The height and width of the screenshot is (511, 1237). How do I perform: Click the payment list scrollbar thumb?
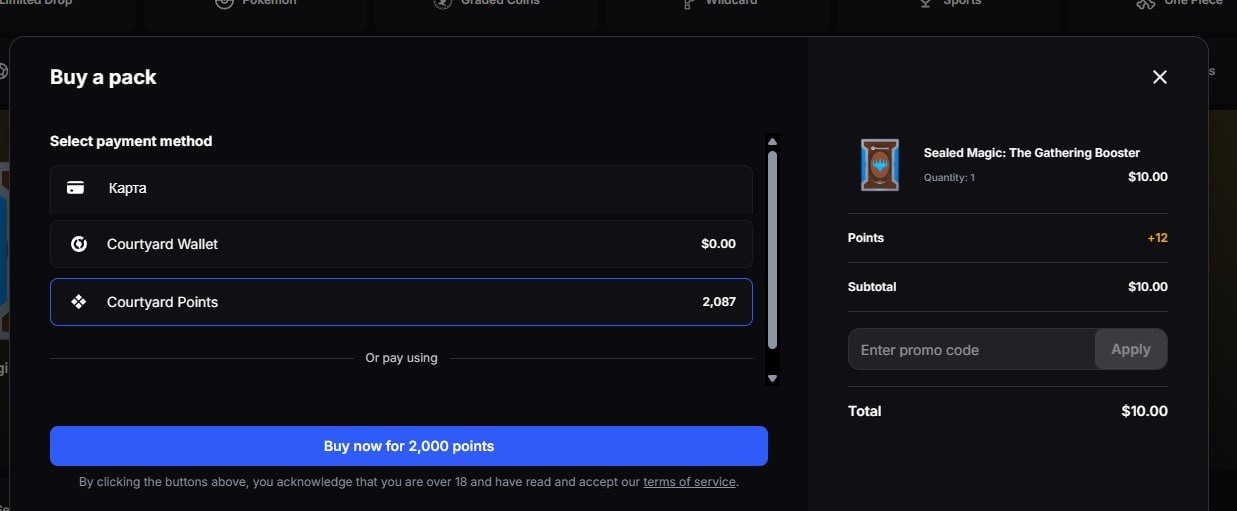(x=772, y=249)
